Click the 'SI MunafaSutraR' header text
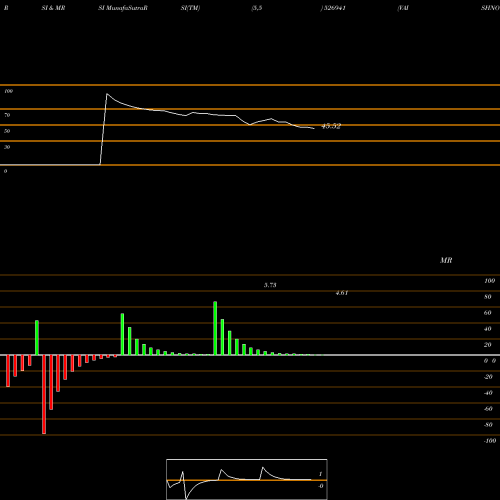Viewport: 500px width, 500px height. pos(123,8)
